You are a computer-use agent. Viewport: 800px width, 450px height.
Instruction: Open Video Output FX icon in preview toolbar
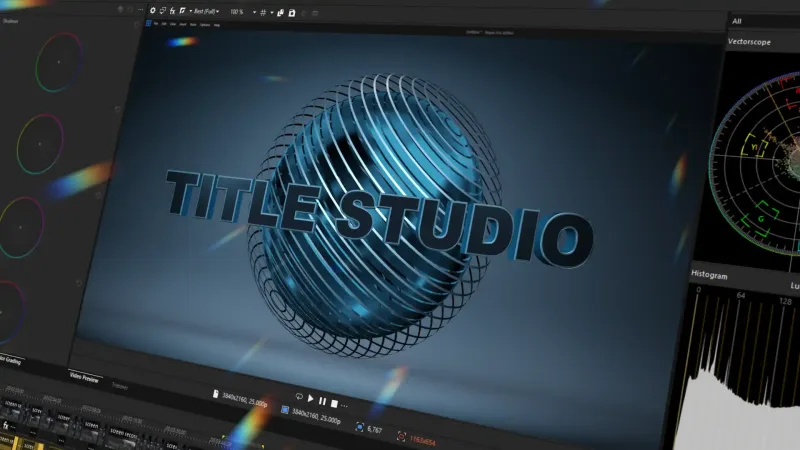pos(172,11)
